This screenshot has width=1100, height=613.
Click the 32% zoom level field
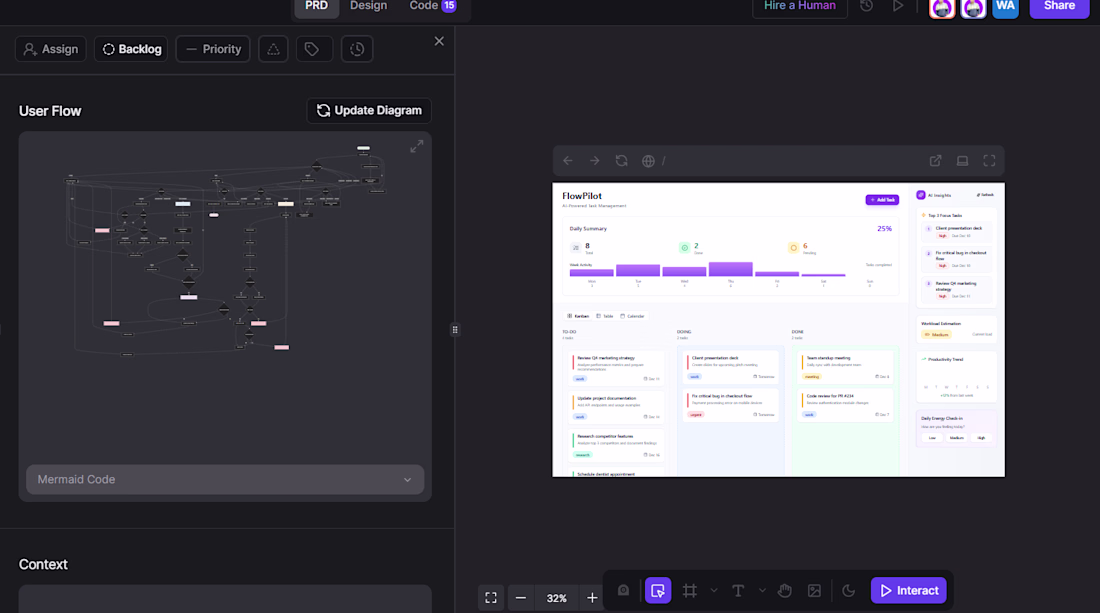(557, 598)
